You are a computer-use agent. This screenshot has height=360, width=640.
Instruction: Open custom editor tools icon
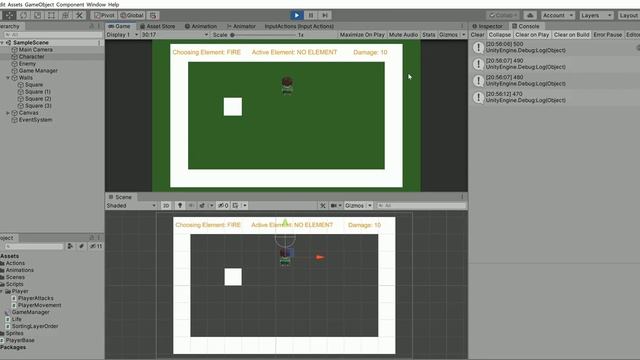click(79, 16)
